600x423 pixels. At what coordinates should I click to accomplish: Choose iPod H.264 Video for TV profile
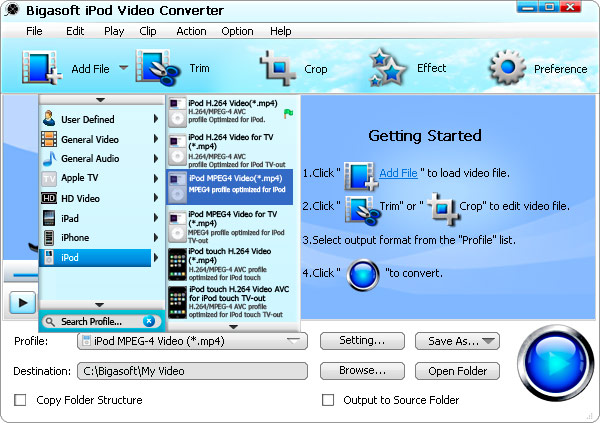click(x=231, y=150)
